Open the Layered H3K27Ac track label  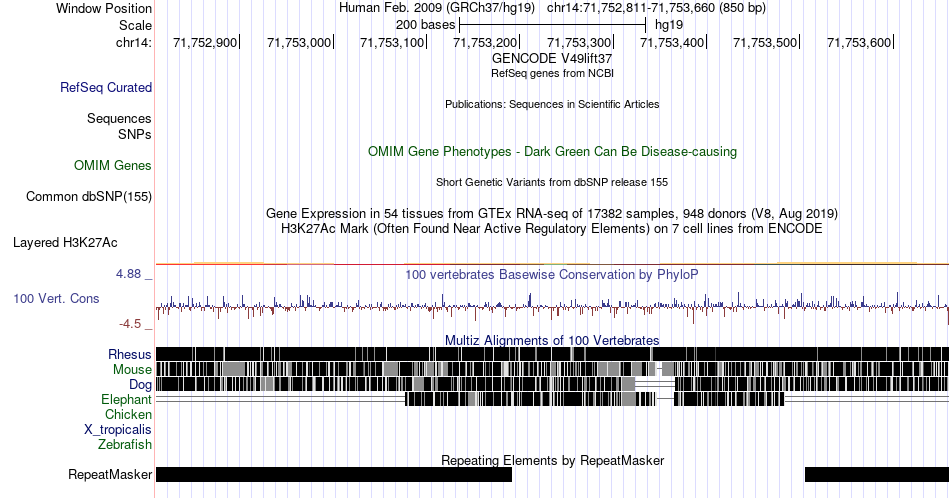tap(65, 242)
